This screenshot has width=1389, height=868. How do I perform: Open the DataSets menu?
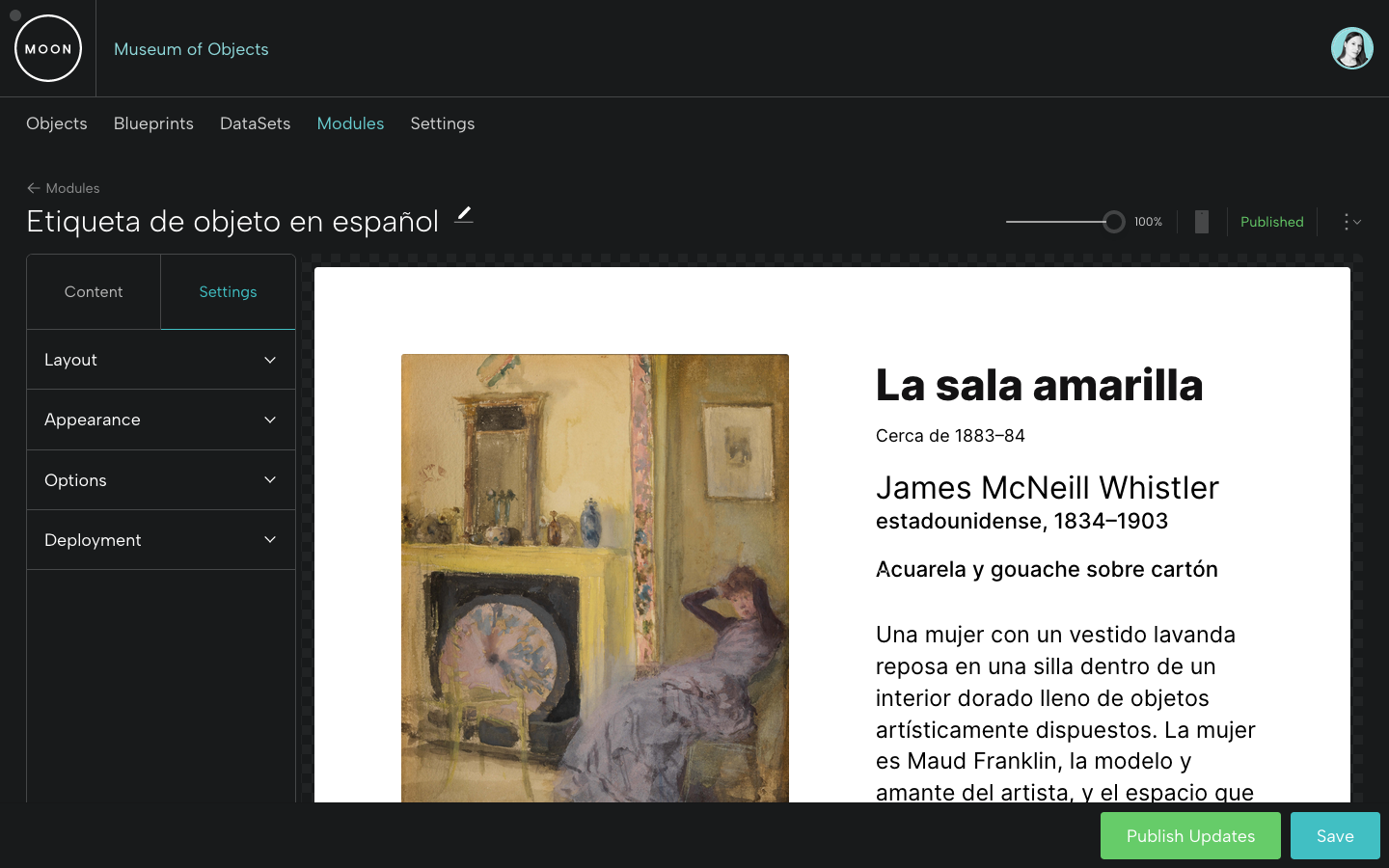coord(255,123)
